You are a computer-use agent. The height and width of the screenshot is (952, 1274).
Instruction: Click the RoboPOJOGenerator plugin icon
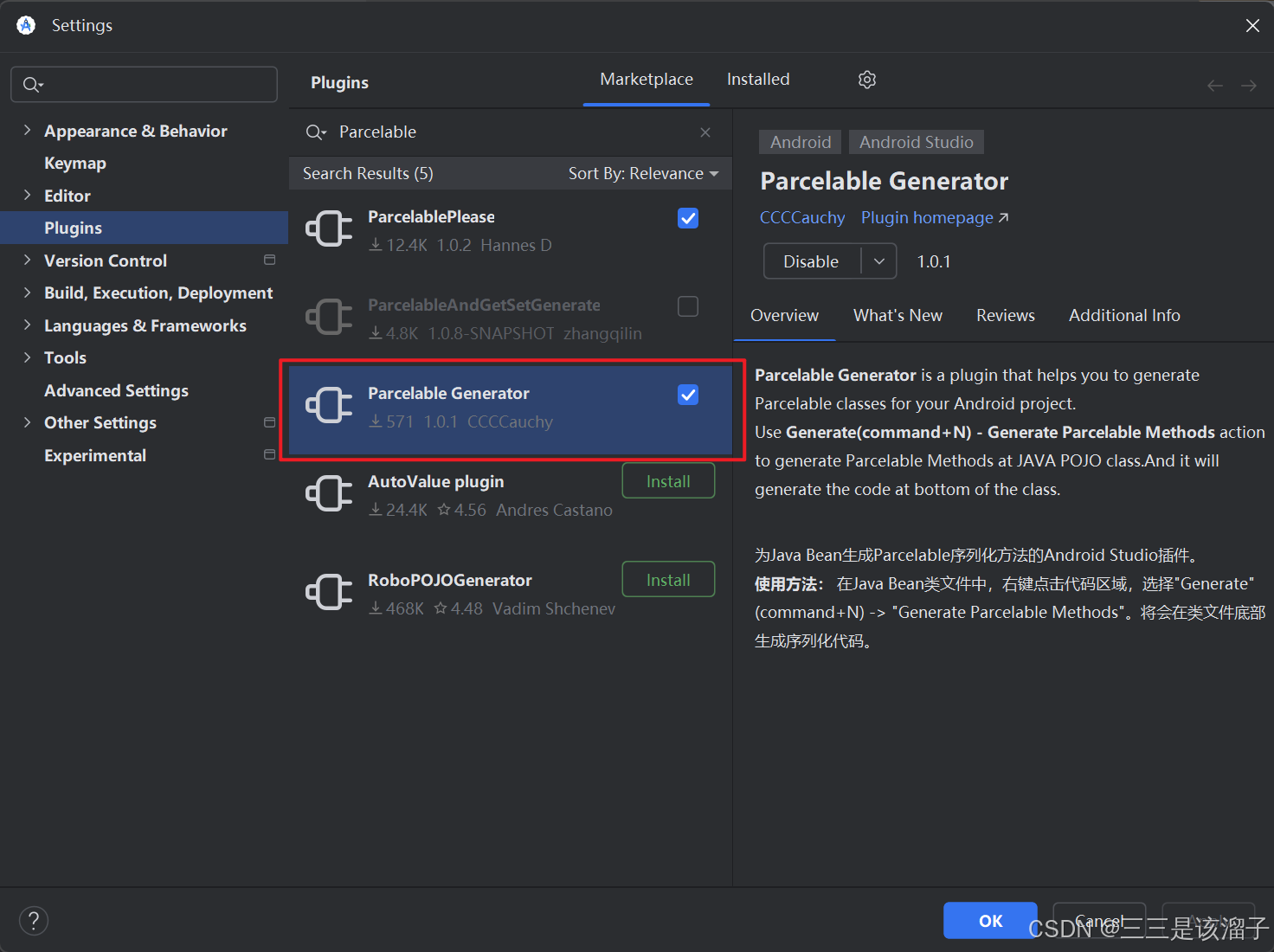[329, 592]
